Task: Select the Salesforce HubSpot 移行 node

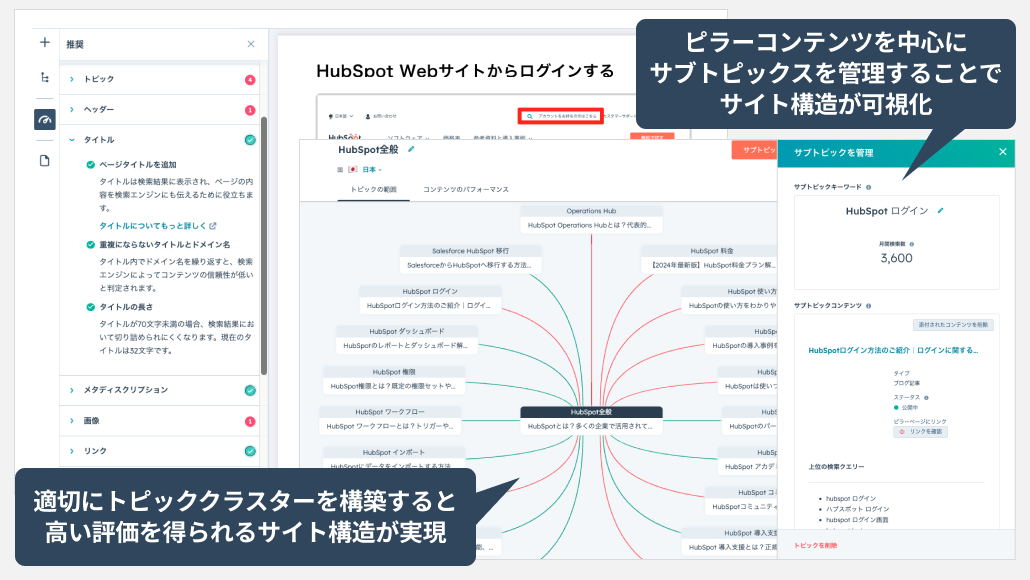Action: [470, 258]
